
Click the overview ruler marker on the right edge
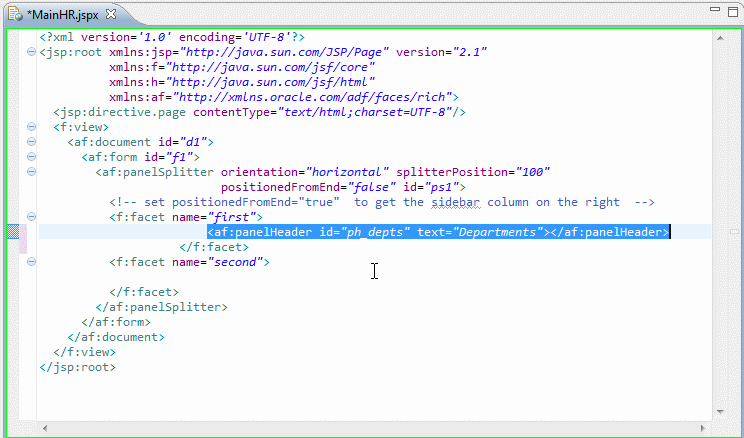point(733,231)
